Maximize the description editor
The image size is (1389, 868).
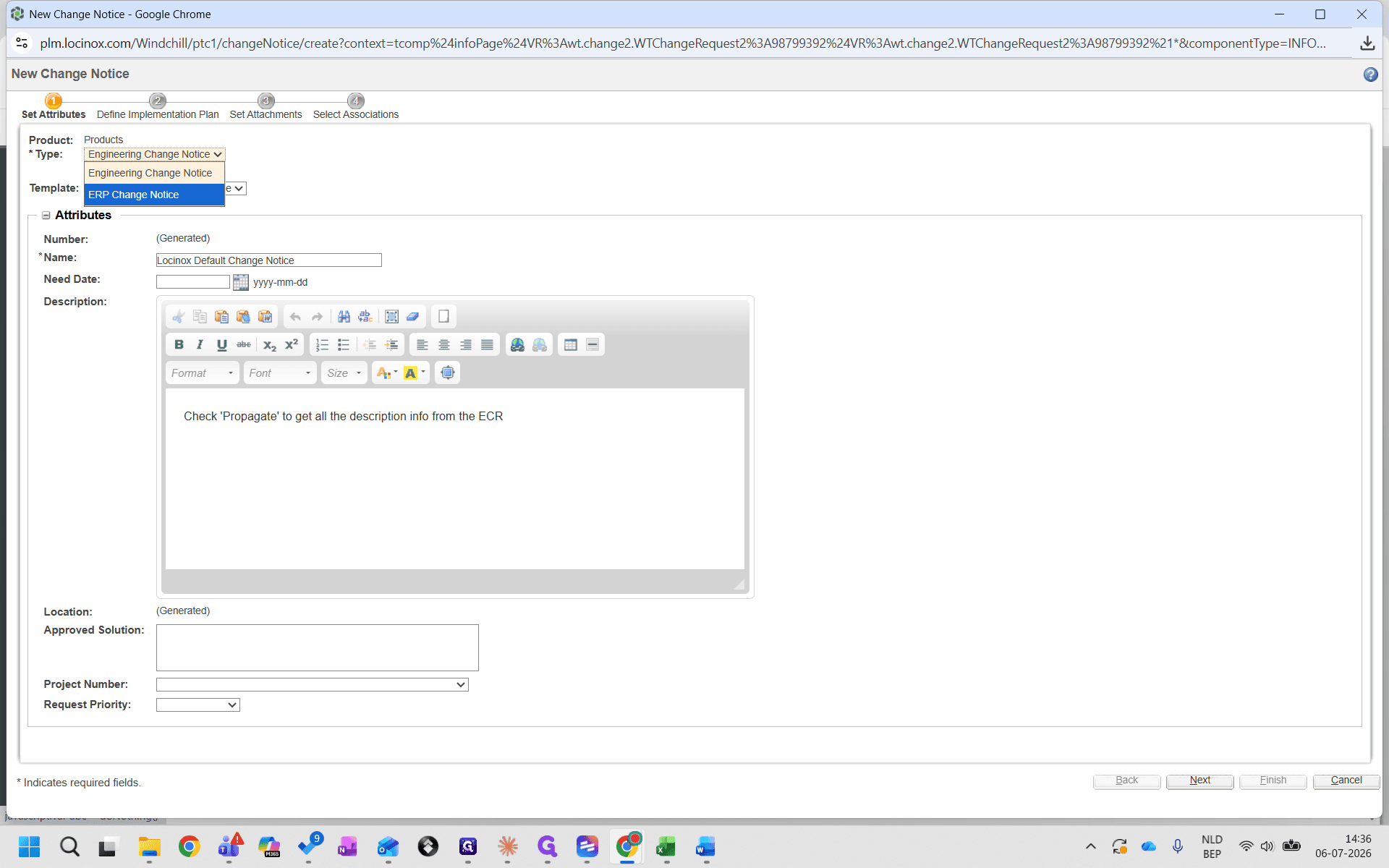[x=448, y=373]
